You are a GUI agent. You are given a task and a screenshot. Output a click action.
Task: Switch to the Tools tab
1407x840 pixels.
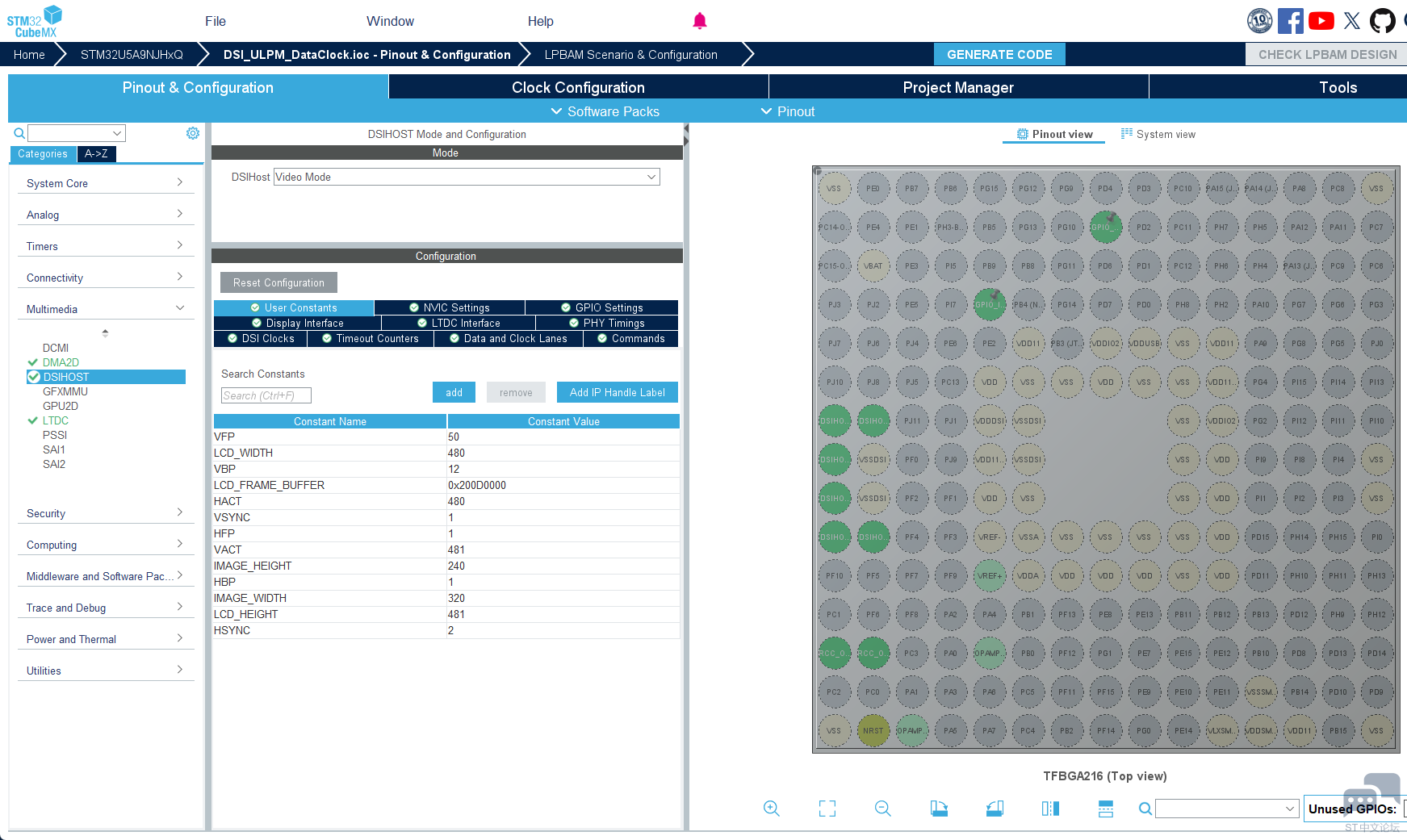1338,87
